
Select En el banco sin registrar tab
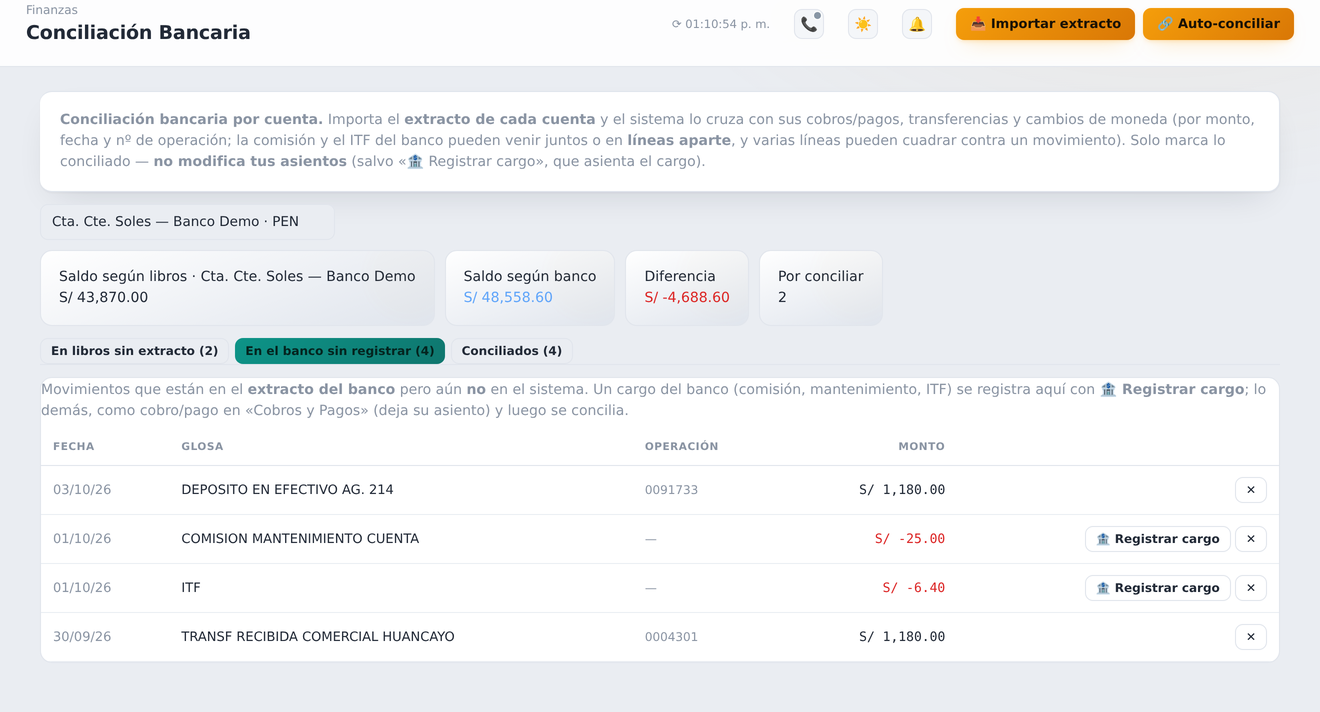(x=340, y=351)
